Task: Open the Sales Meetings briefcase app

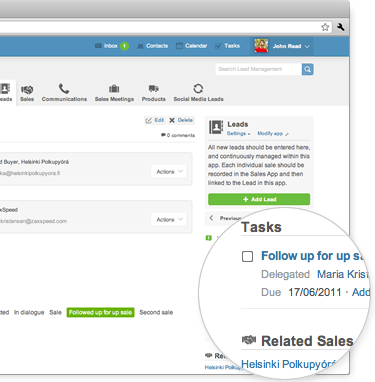Action: pyautogui.click(x=114, y=93)
